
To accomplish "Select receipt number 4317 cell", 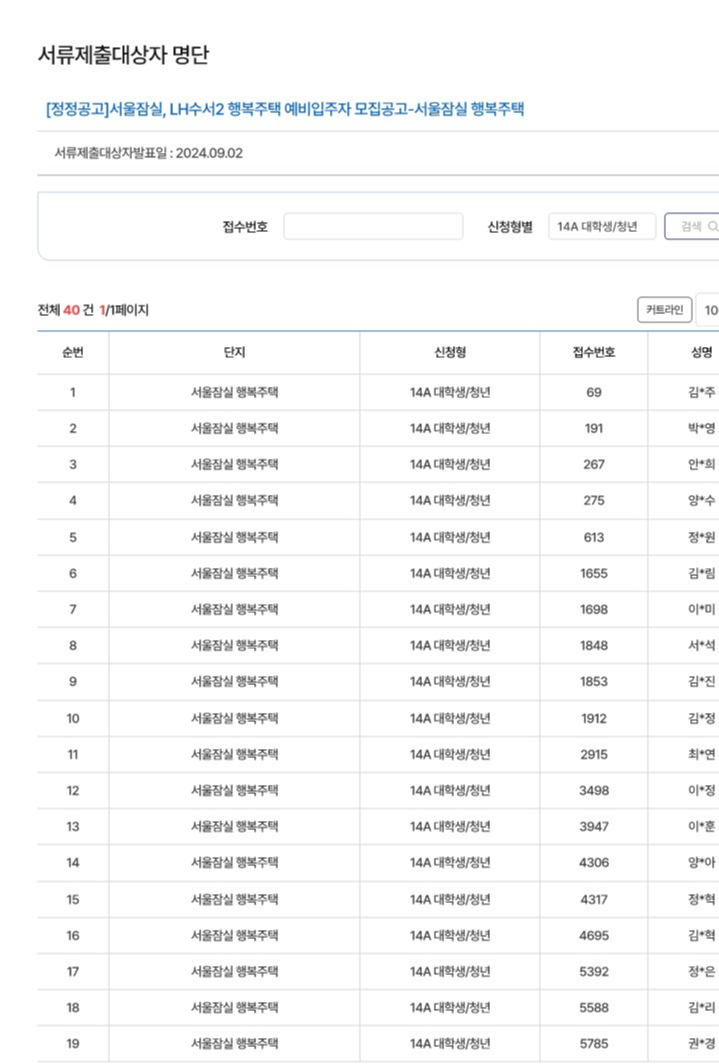I will [x=594, y=899].
